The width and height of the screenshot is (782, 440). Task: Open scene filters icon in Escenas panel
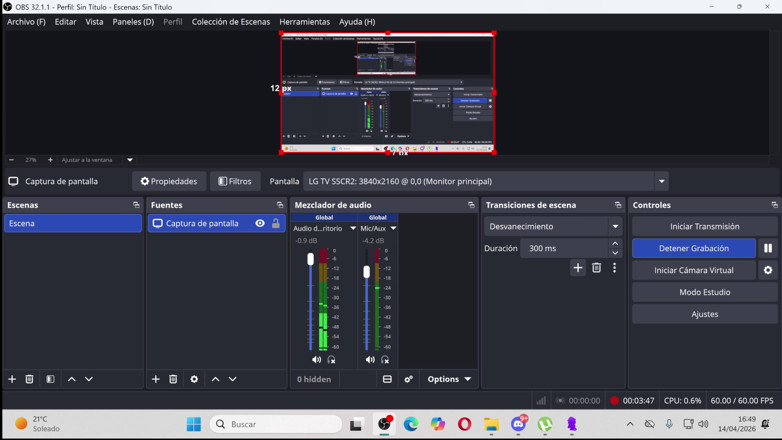coord(50,379)
